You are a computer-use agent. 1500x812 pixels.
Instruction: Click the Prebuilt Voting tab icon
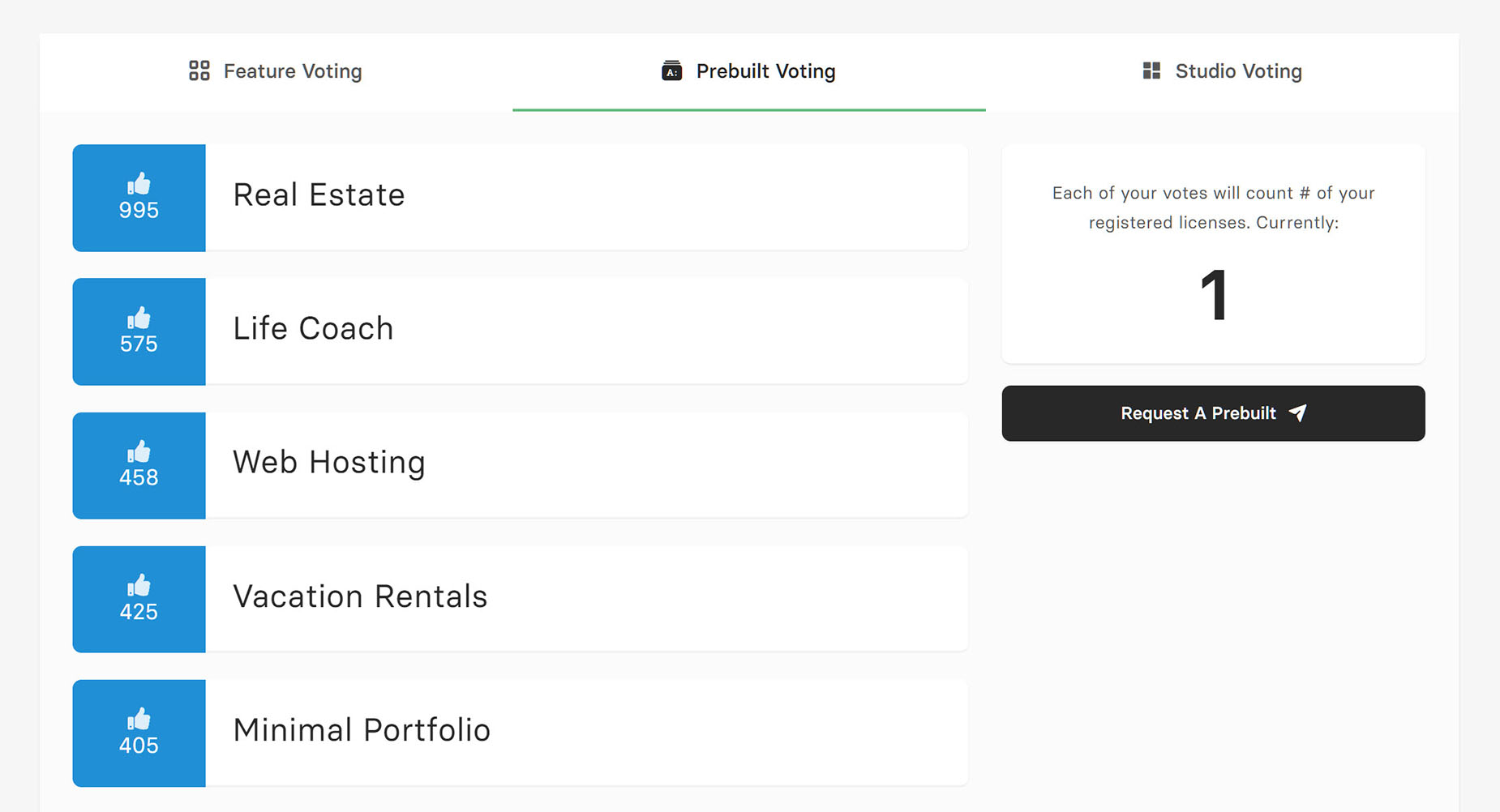[671, 71]
